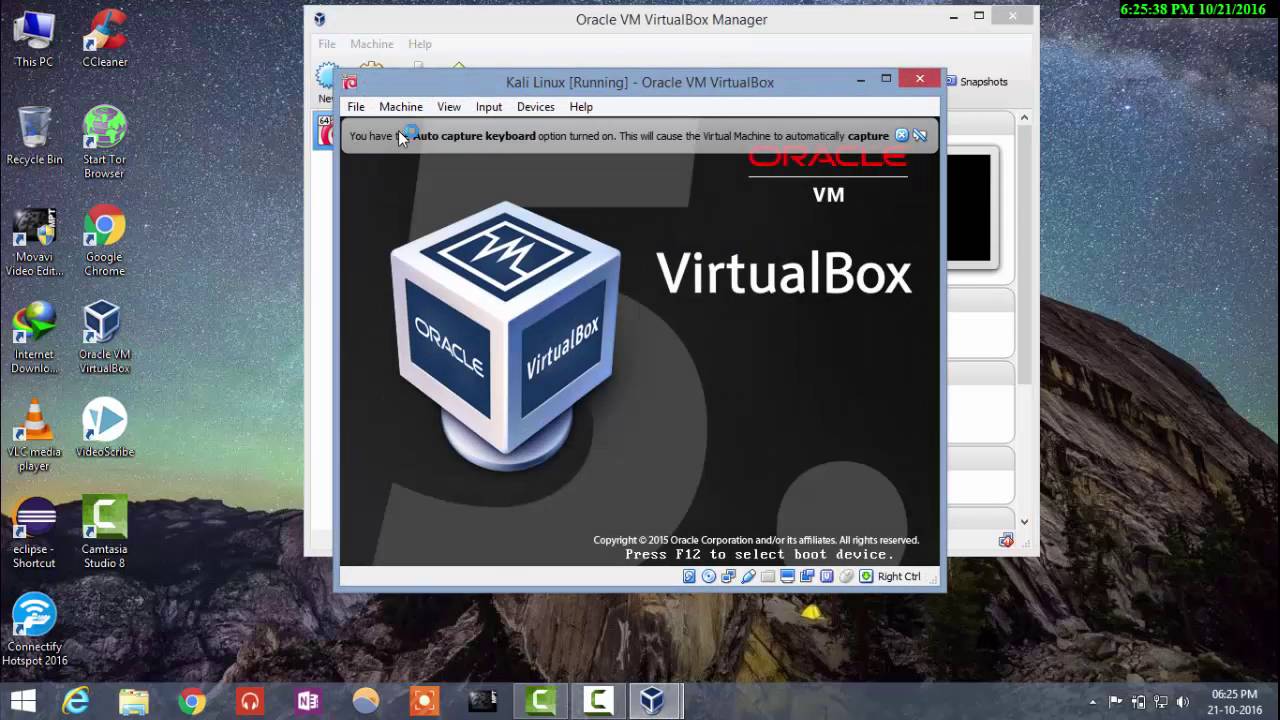This screenshot has height=720, width=1280.
Task: Open Help menu in VirtualBox Manager
Action: point(420,44)
